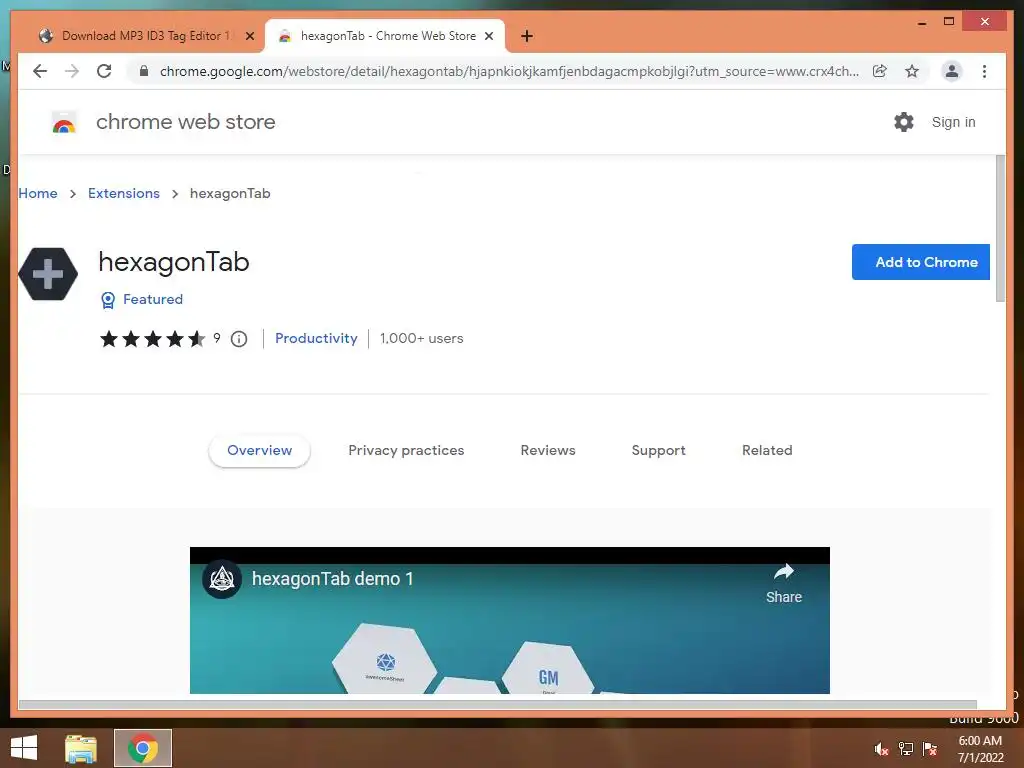
Task: Go to Extensions in the breadcrumb
Action: click(123, 193)
